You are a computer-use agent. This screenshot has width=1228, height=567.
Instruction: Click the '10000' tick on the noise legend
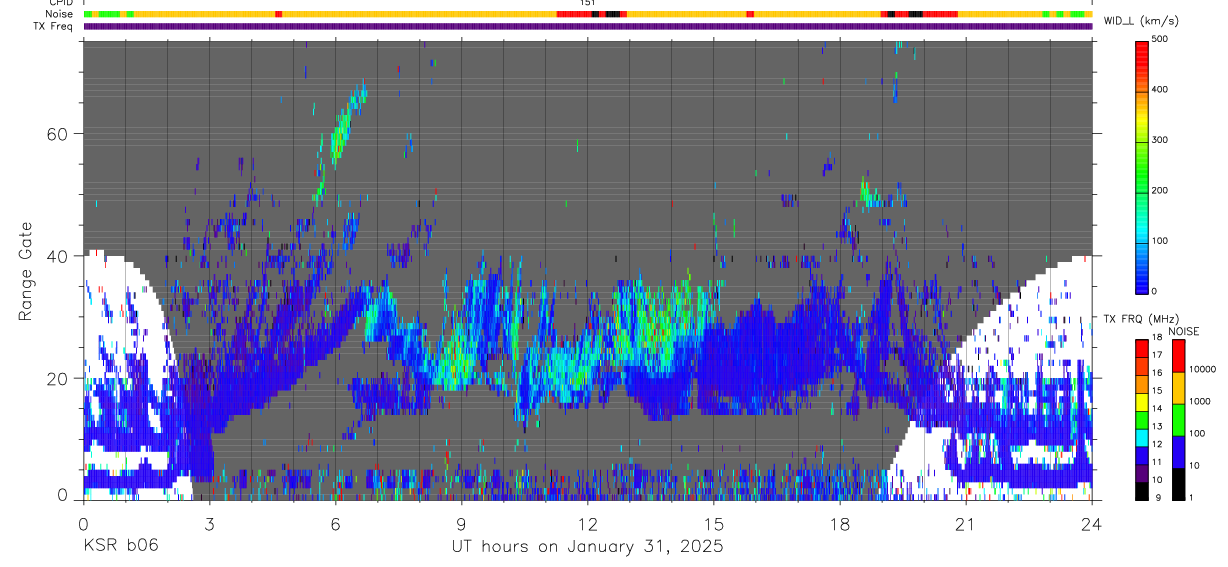tap(1202, 369)
